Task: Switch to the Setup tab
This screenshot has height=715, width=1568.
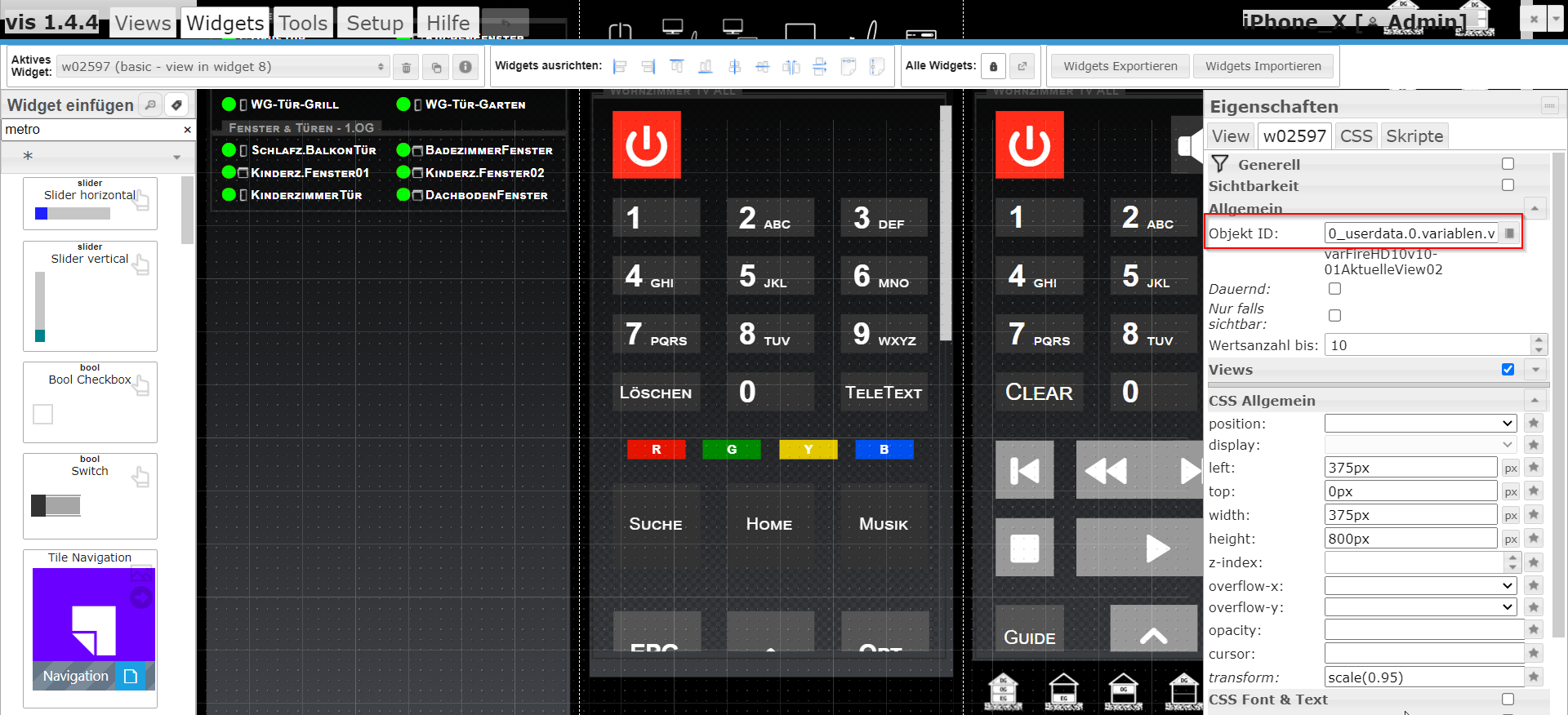Action: coord(375,23)
